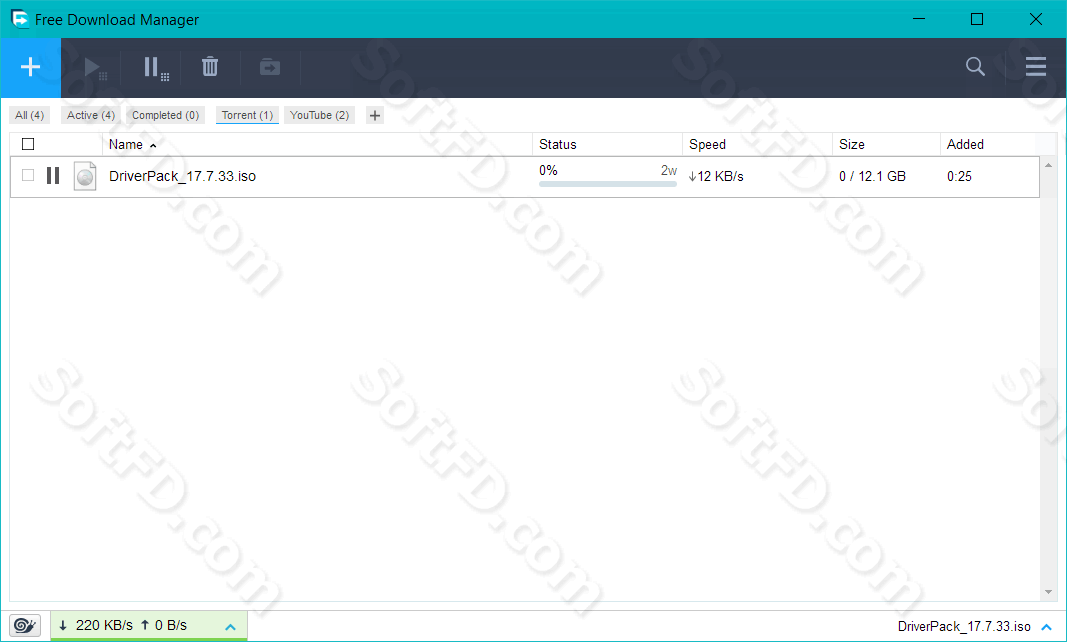Start all downloads with the play icon
The width and height of the screenshot is (1067, 642).
point(95,68)
